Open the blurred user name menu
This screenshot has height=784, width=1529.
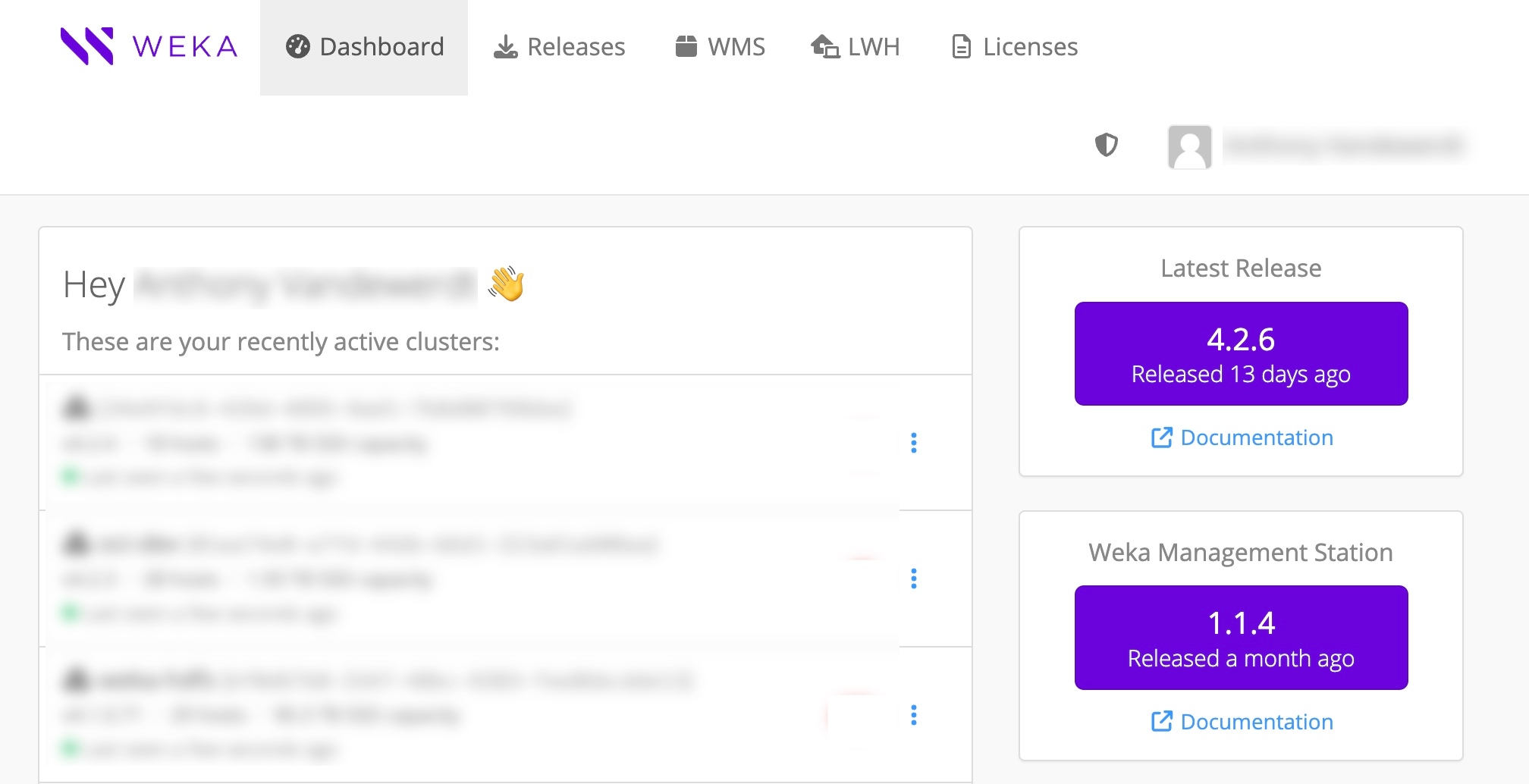click(1345, 146)
